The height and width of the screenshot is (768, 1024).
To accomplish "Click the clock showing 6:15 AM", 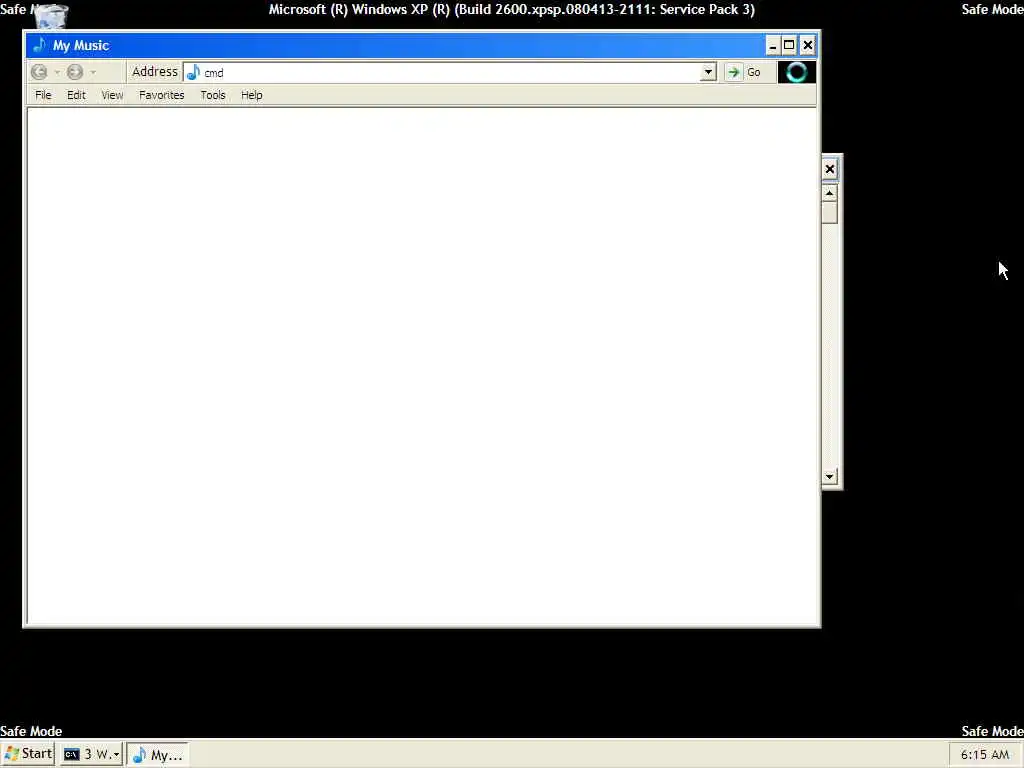I will pos(985,755).
